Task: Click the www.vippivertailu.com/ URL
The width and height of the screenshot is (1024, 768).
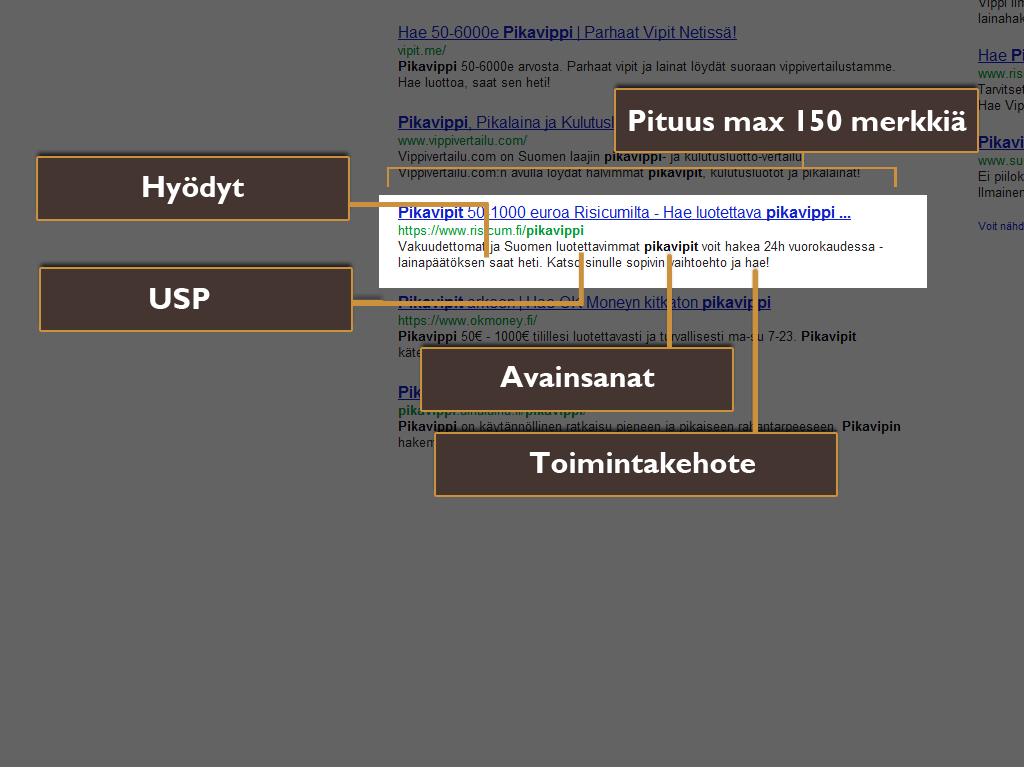Action: (x=462, y=140)
